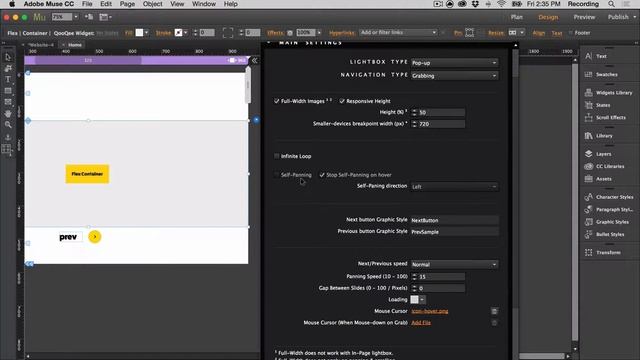Click the Loading color swatch
This screenshot has width=640, height=360.
414,300
